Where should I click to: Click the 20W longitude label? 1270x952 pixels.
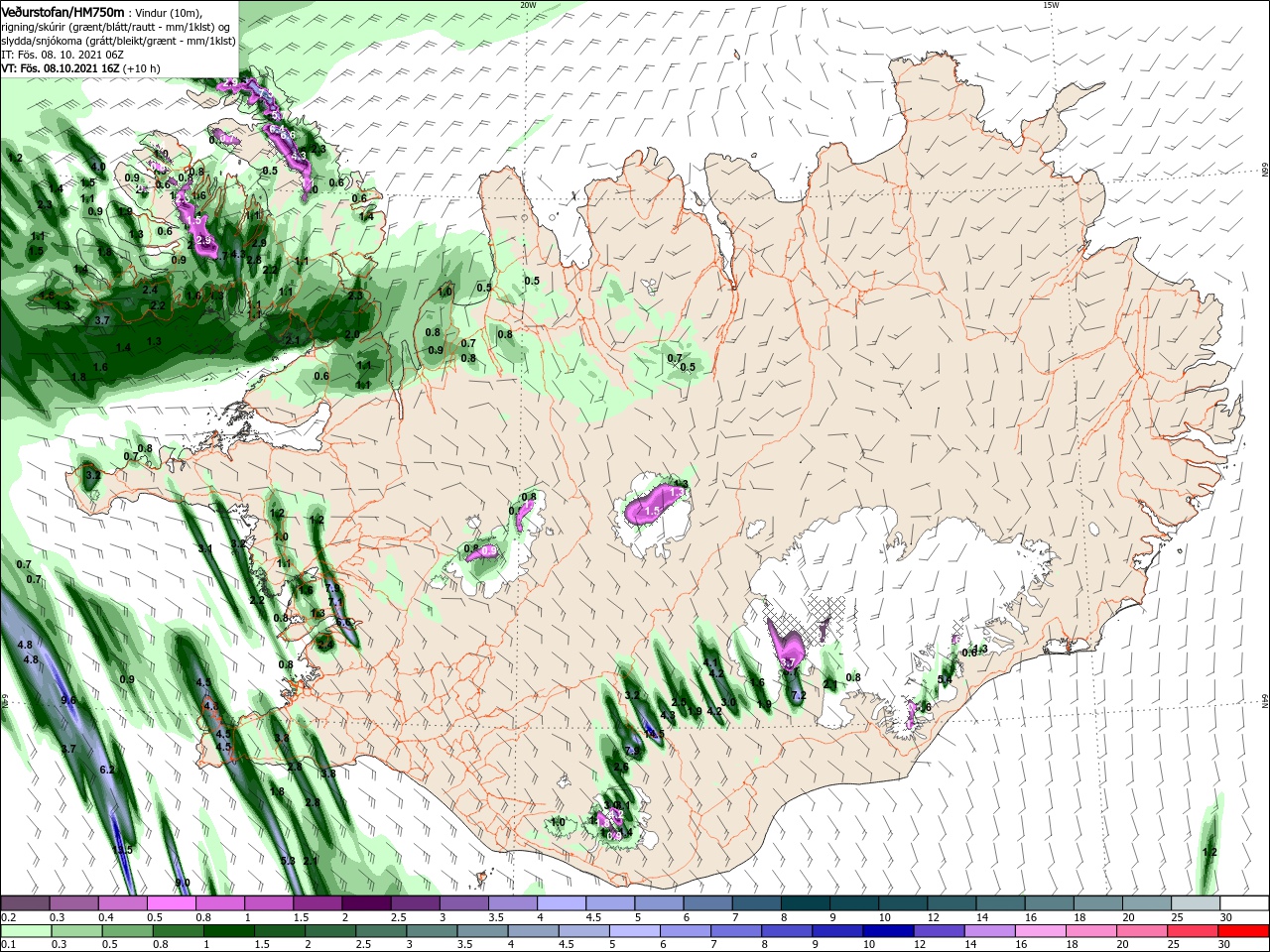coord(528,5)
